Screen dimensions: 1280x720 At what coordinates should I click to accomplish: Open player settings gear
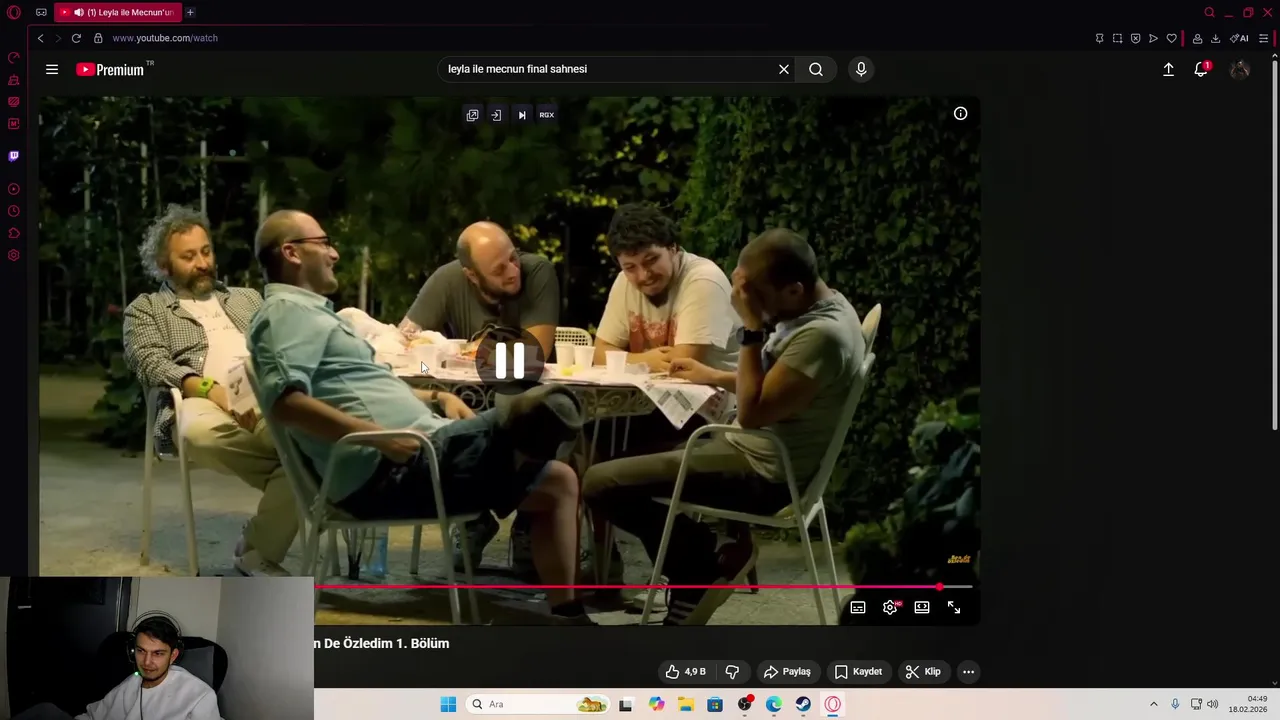890,607
